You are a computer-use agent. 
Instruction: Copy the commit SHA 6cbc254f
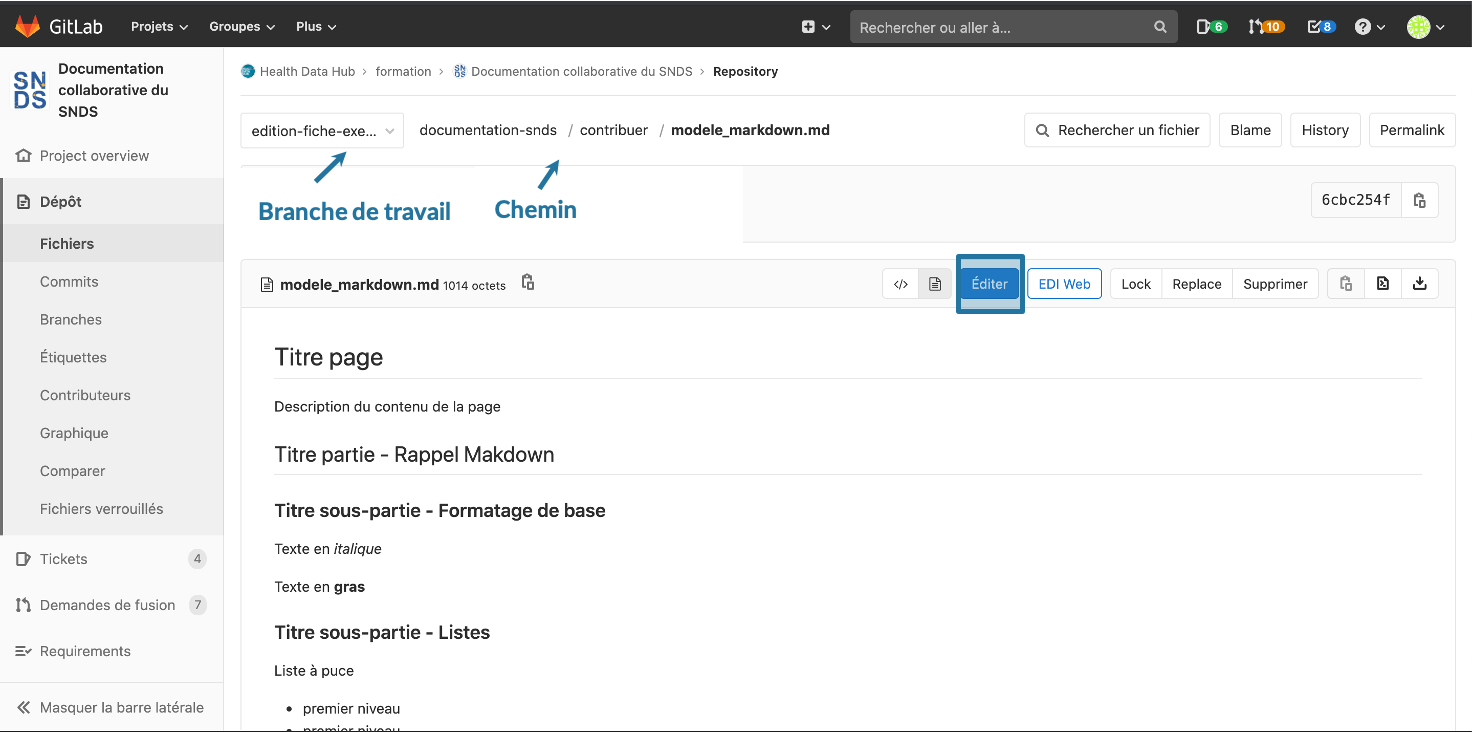click(x=1419, y=200)
